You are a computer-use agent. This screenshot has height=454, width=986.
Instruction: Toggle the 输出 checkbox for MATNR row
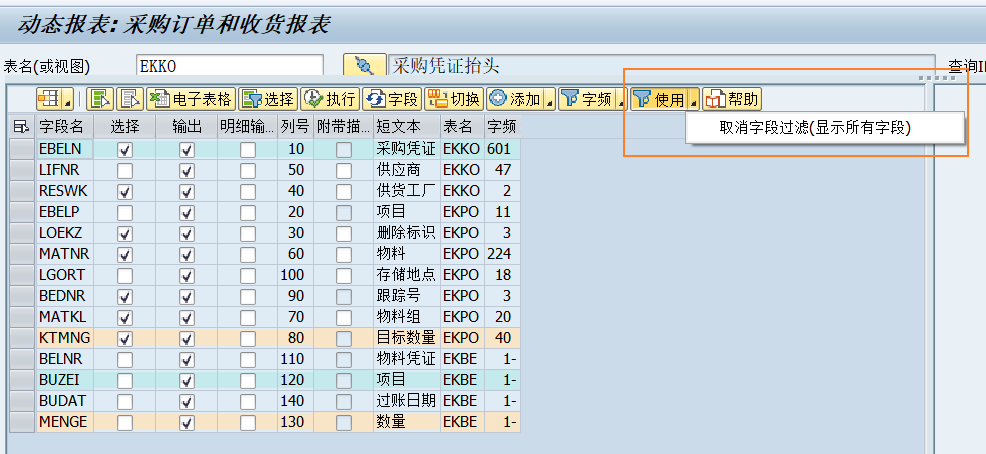click(x=187, y=254)
